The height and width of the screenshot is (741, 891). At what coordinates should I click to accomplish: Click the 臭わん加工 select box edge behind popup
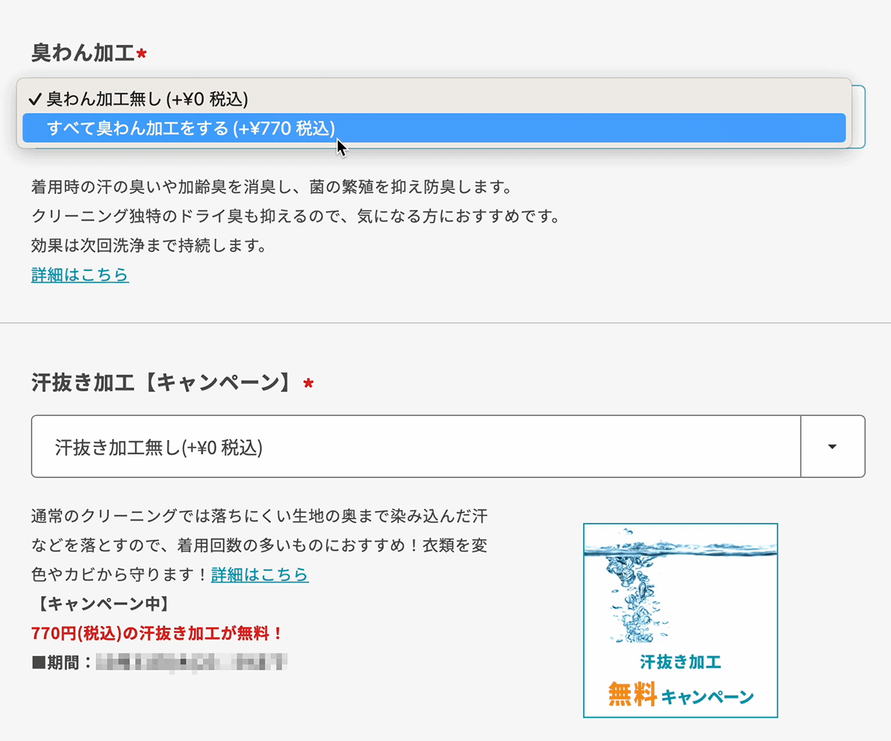[x=859, y=117]
